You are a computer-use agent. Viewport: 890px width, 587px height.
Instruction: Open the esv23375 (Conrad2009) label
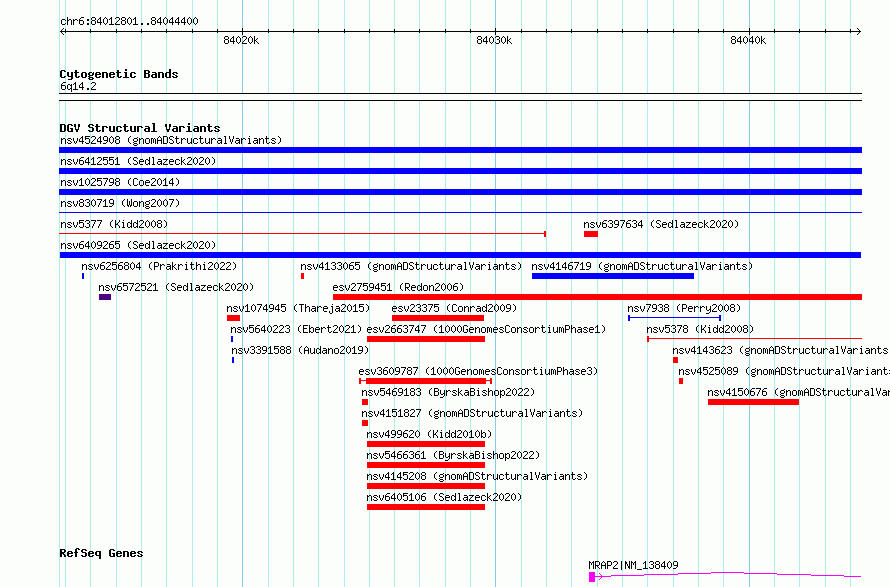[454, 308]
